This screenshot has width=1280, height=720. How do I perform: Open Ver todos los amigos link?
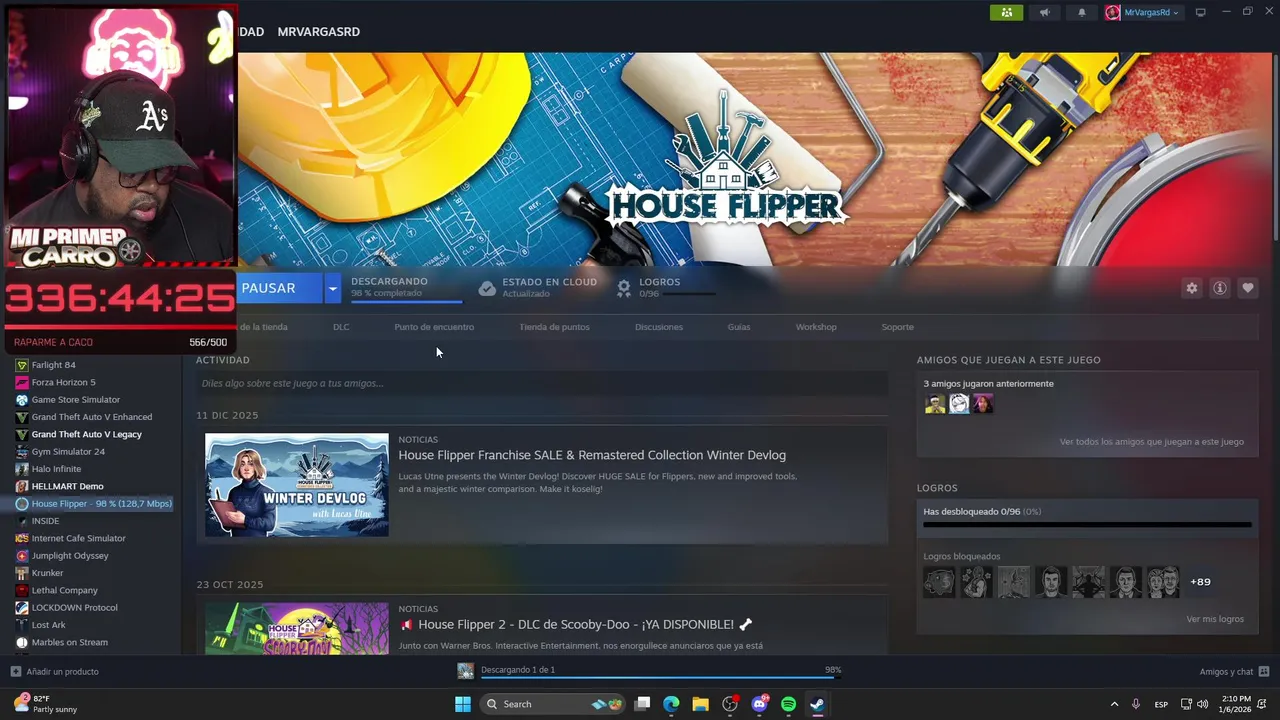point(1152,442)
